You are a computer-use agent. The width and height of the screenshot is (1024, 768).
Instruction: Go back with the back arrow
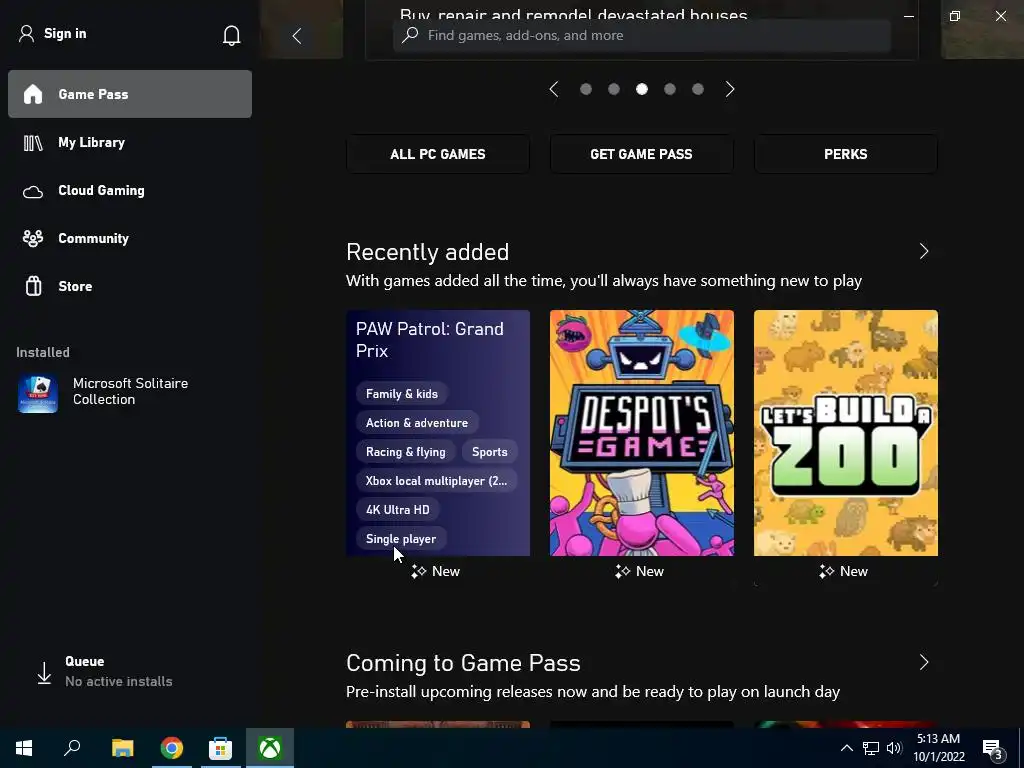(x=296, y=35)
